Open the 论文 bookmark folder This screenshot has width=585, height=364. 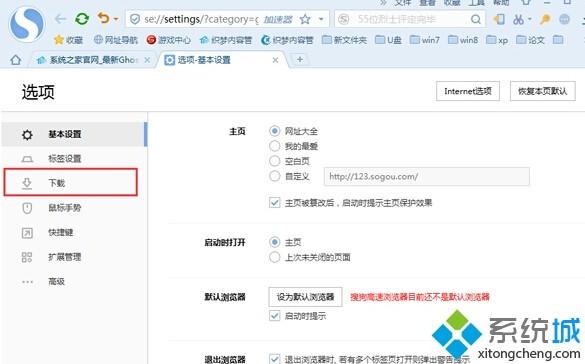tap(530, 40)
